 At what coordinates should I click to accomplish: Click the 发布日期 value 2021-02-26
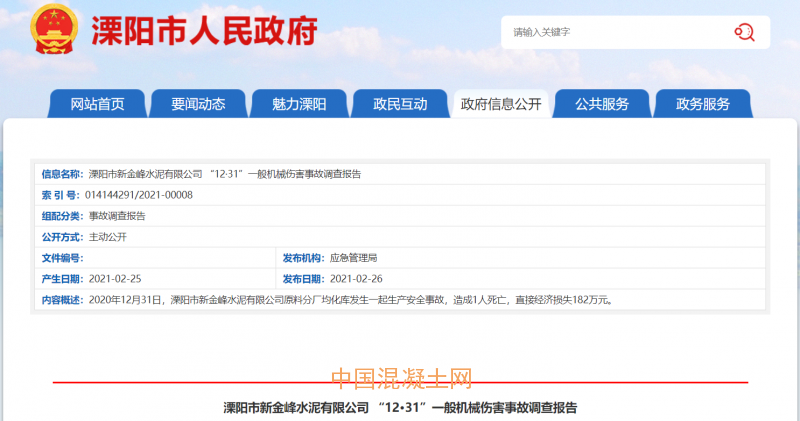[356, 279]
